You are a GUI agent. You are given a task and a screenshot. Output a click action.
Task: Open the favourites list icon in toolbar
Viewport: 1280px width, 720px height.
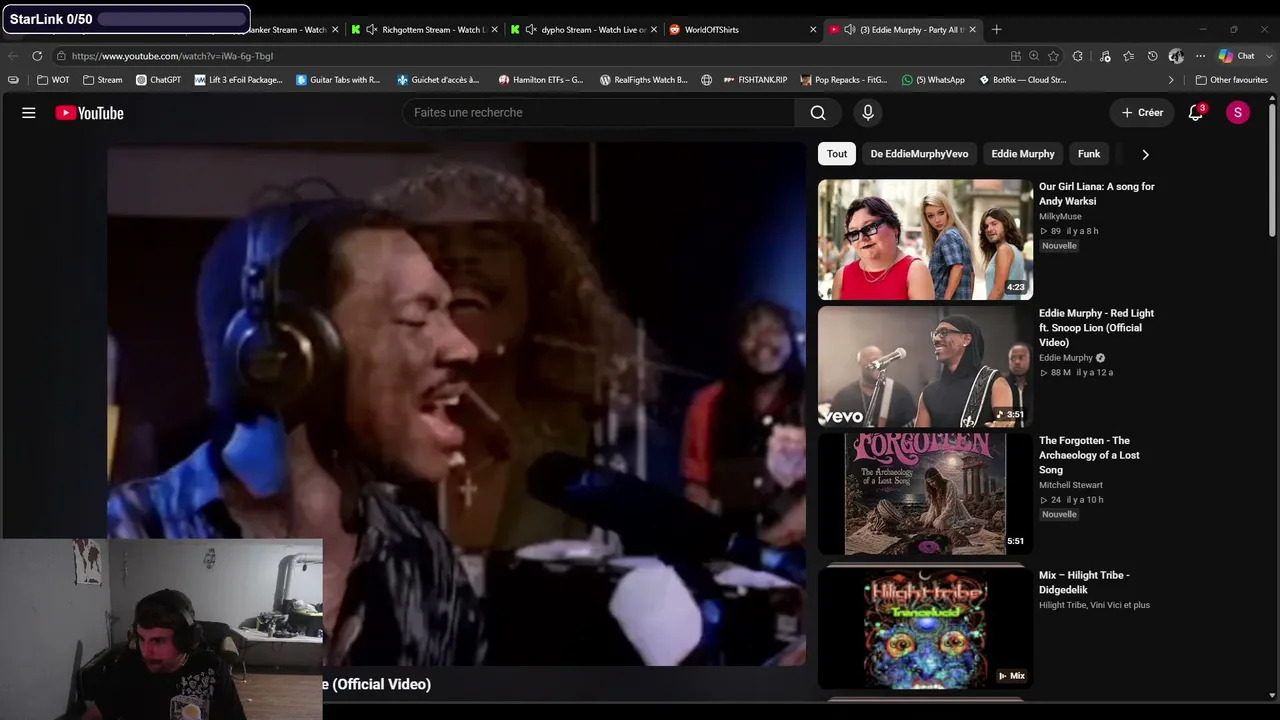pos(1129,56)
